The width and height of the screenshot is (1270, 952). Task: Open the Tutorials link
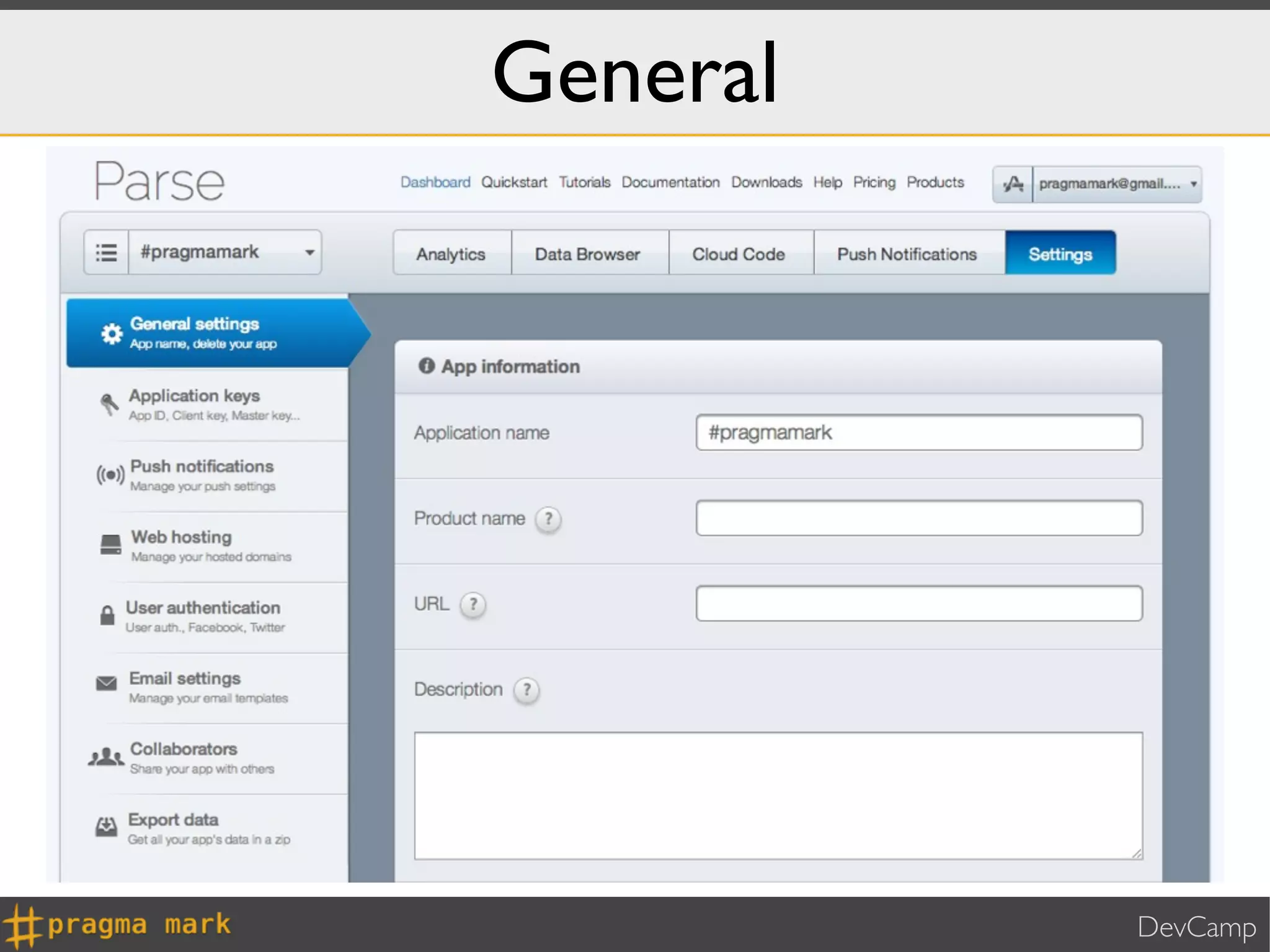click(585, 182)
